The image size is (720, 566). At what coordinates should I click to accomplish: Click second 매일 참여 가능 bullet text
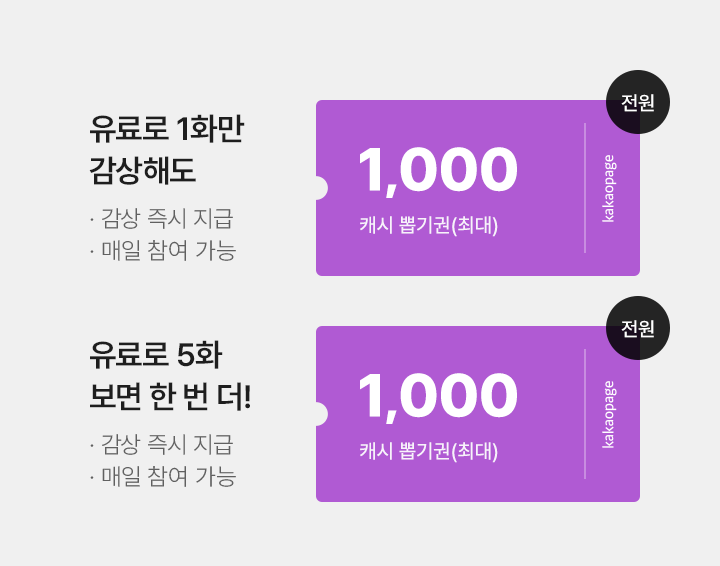pos(163,476)
